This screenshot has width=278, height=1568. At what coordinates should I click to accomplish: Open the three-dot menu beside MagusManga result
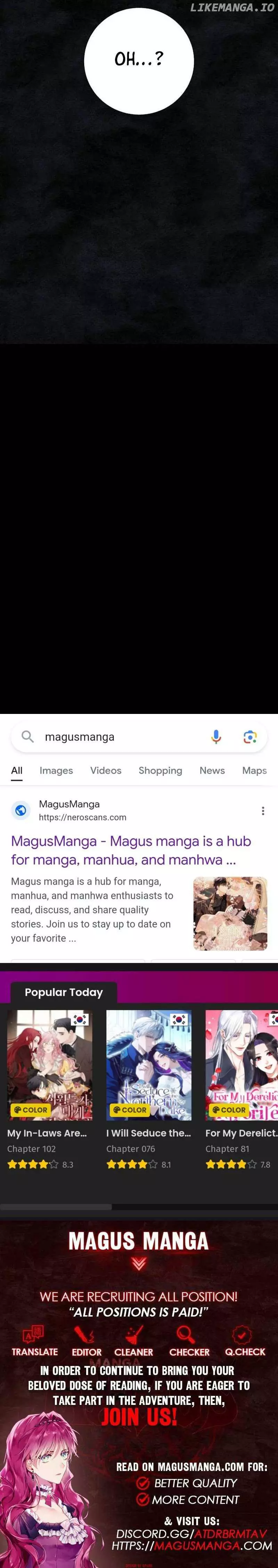263,811
